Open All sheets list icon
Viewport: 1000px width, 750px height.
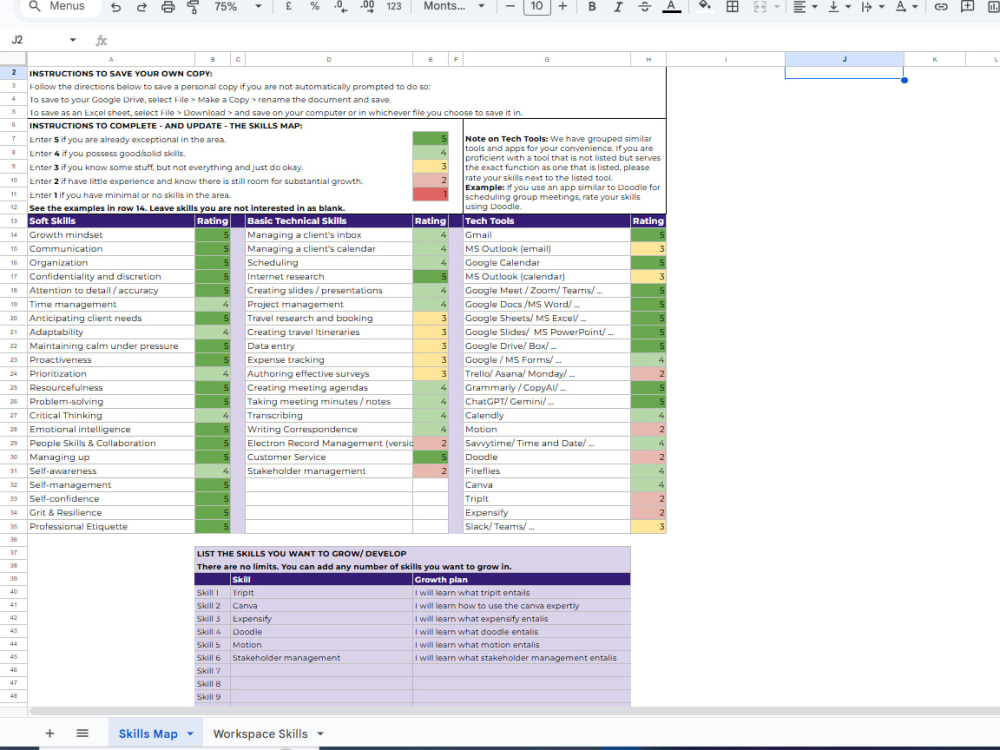point(82,733)
